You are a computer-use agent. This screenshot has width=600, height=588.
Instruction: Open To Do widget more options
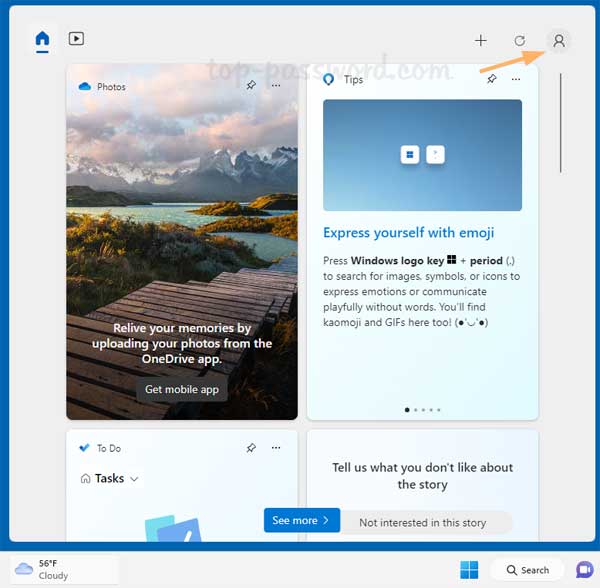276,448
